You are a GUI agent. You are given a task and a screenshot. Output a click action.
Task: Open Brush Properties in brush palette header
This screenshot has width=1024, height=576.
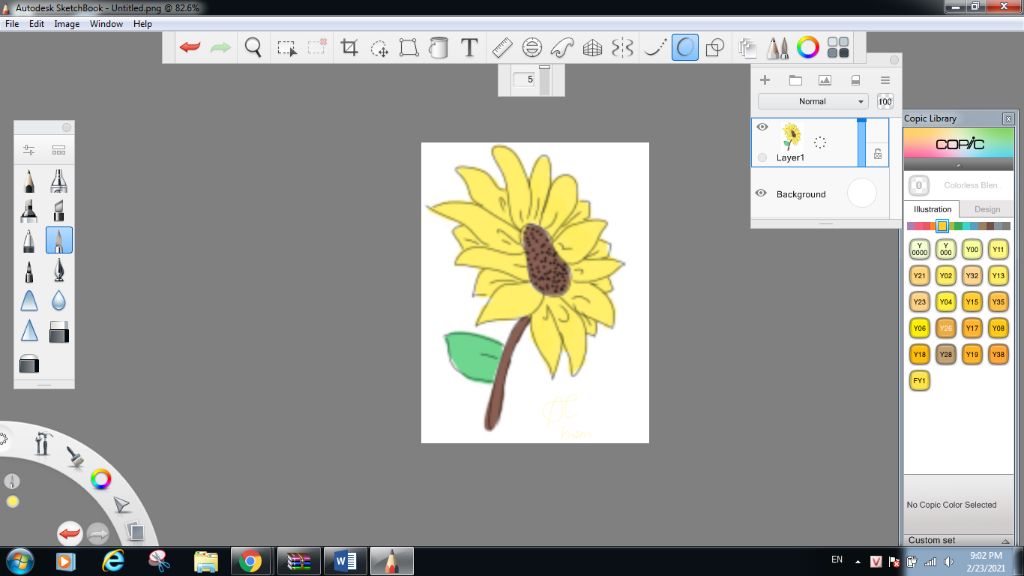(x=29, y=150)
